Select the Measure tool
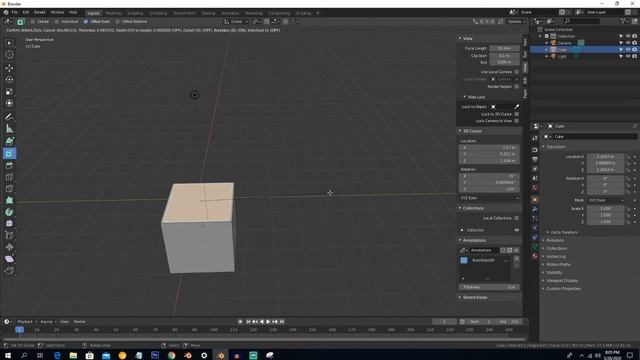640x360 pixels. (9, 129)
